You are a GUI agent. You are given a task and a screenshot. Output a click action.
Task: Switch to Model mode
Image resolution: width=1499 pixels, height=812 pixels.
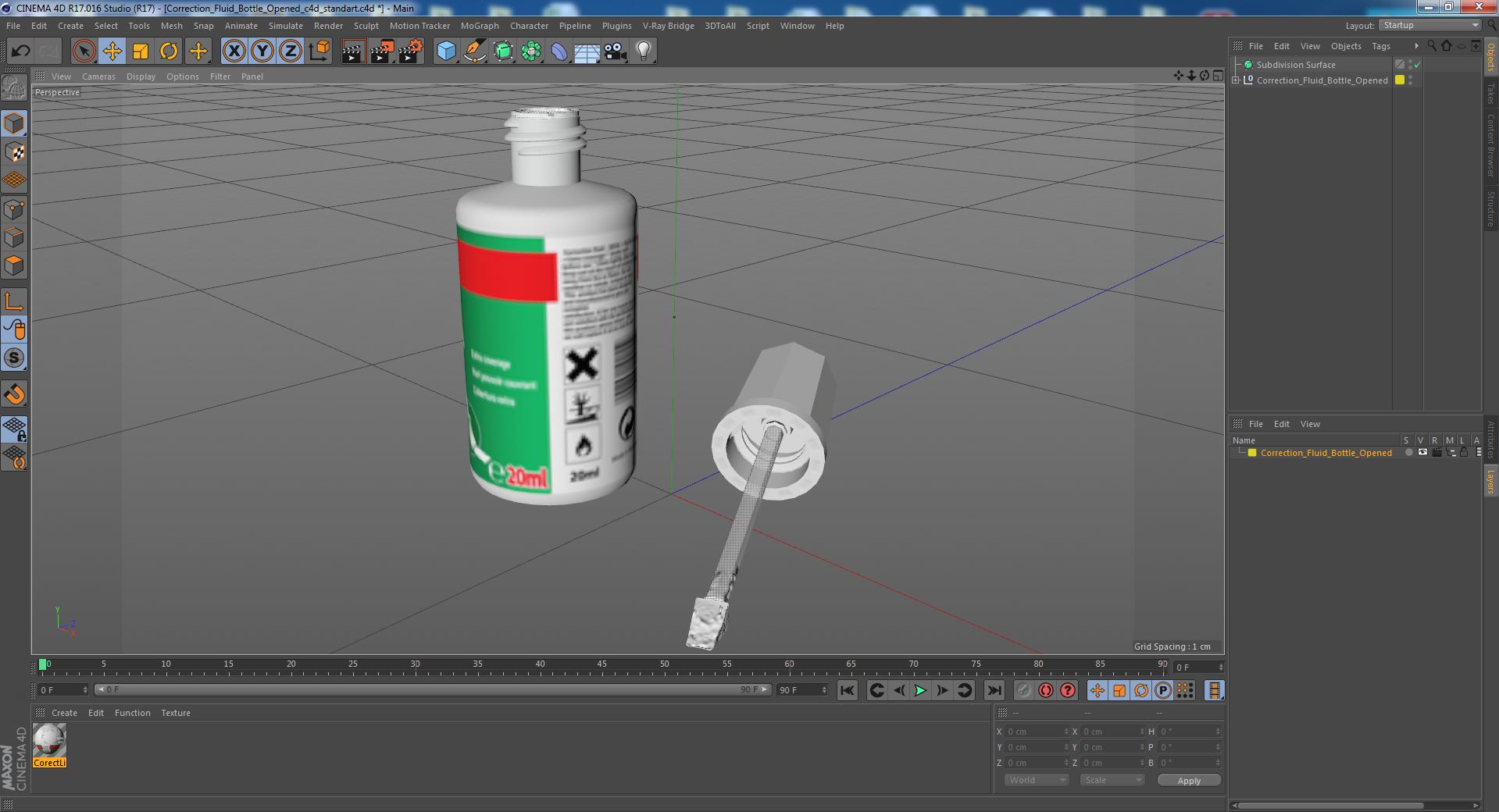click(x=14, y=123)
